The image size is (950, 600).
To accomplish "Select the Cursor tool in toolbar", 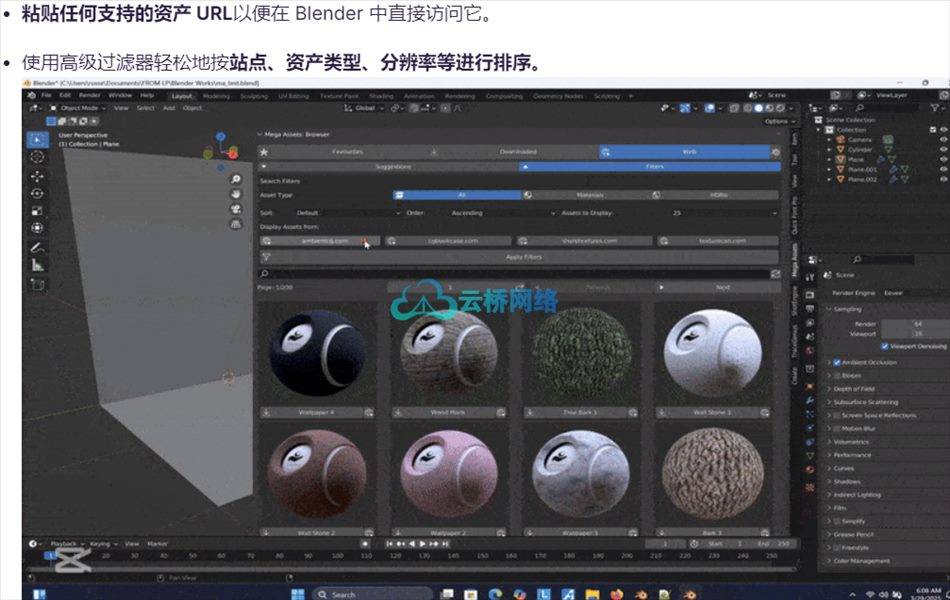I will pyautogui.click(x=38, y=157).
